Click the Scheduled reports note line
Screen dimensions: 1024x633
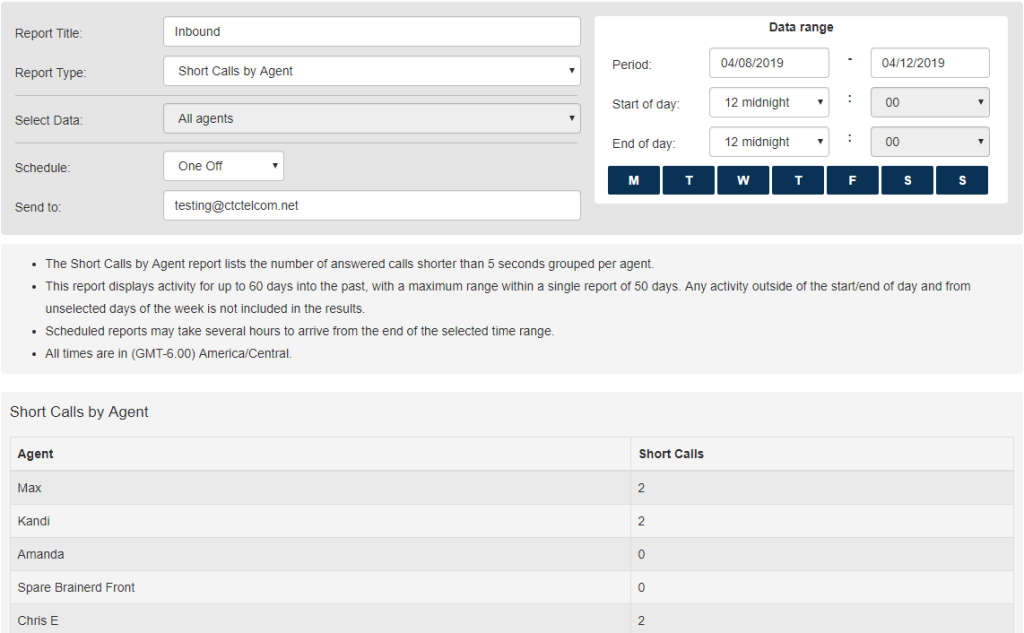(x=299, y=331)
